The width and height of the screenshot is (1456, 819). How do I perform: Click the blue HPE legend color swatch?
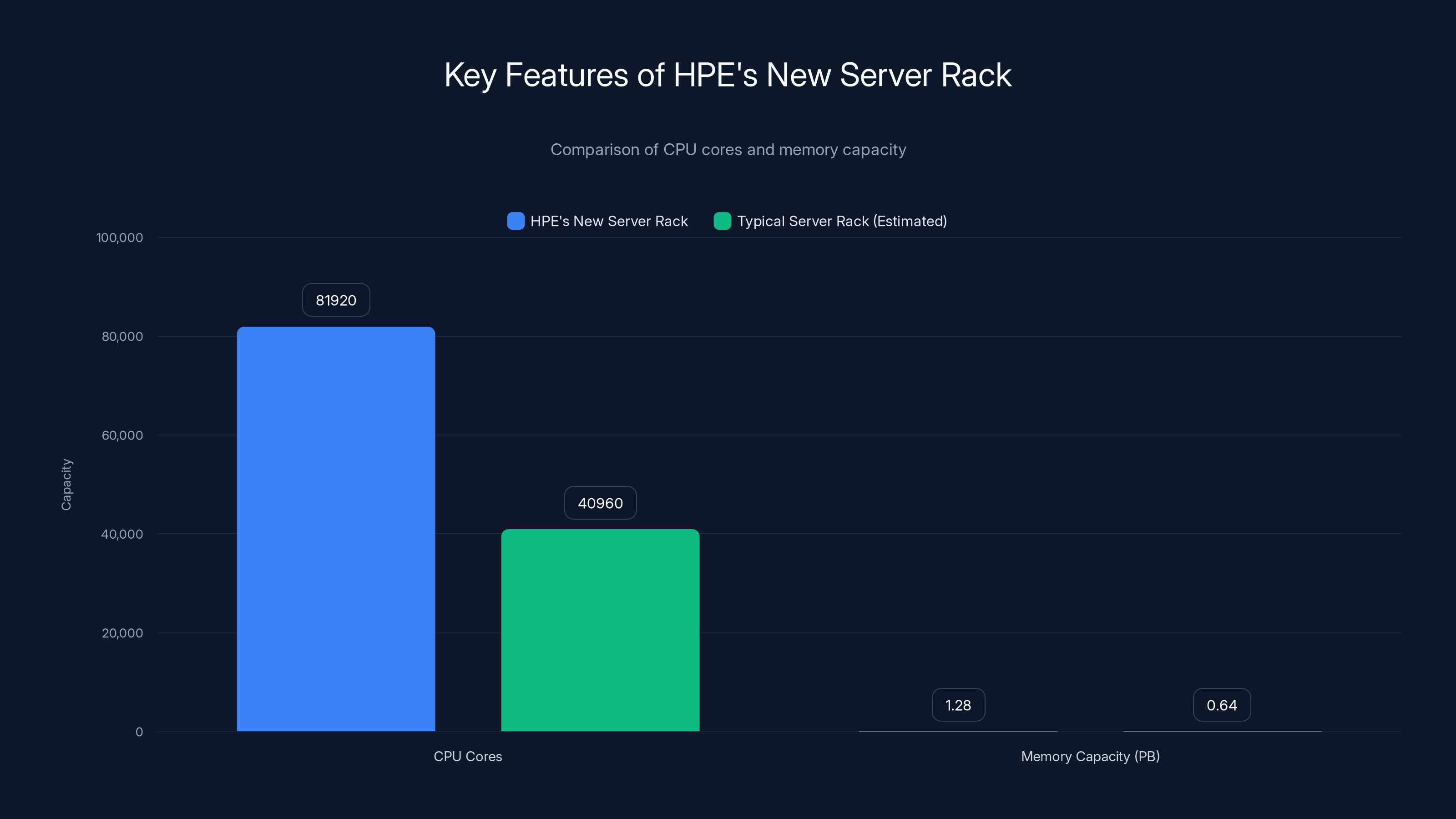click(x=516, y=221)
